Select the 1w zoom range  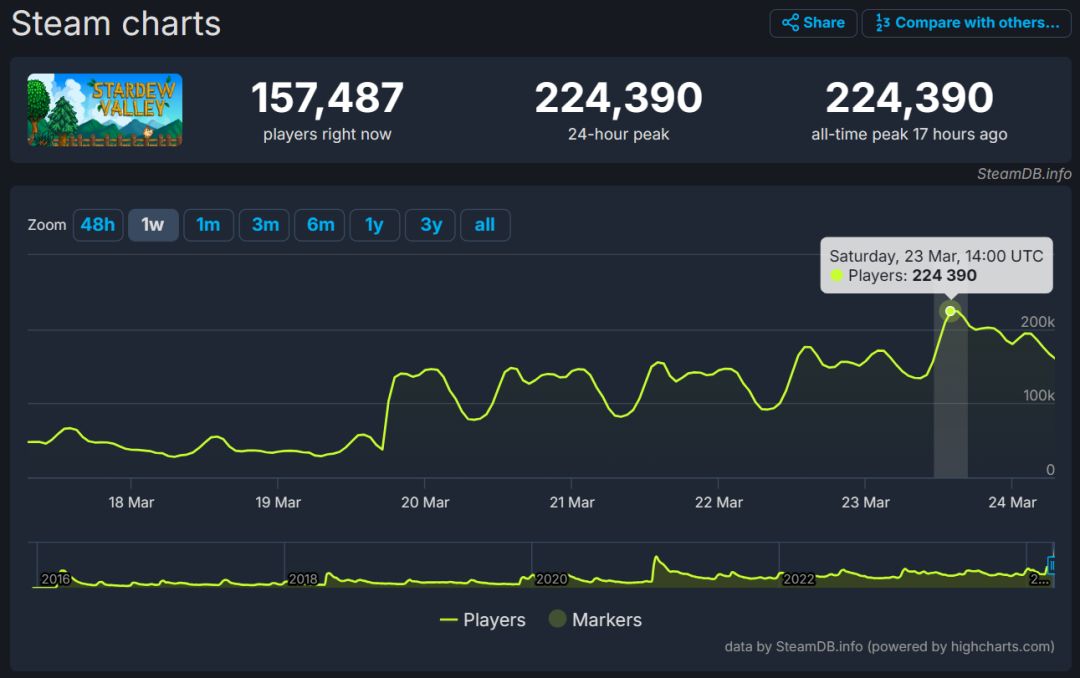pyautogui.click(x=153, y=225)
